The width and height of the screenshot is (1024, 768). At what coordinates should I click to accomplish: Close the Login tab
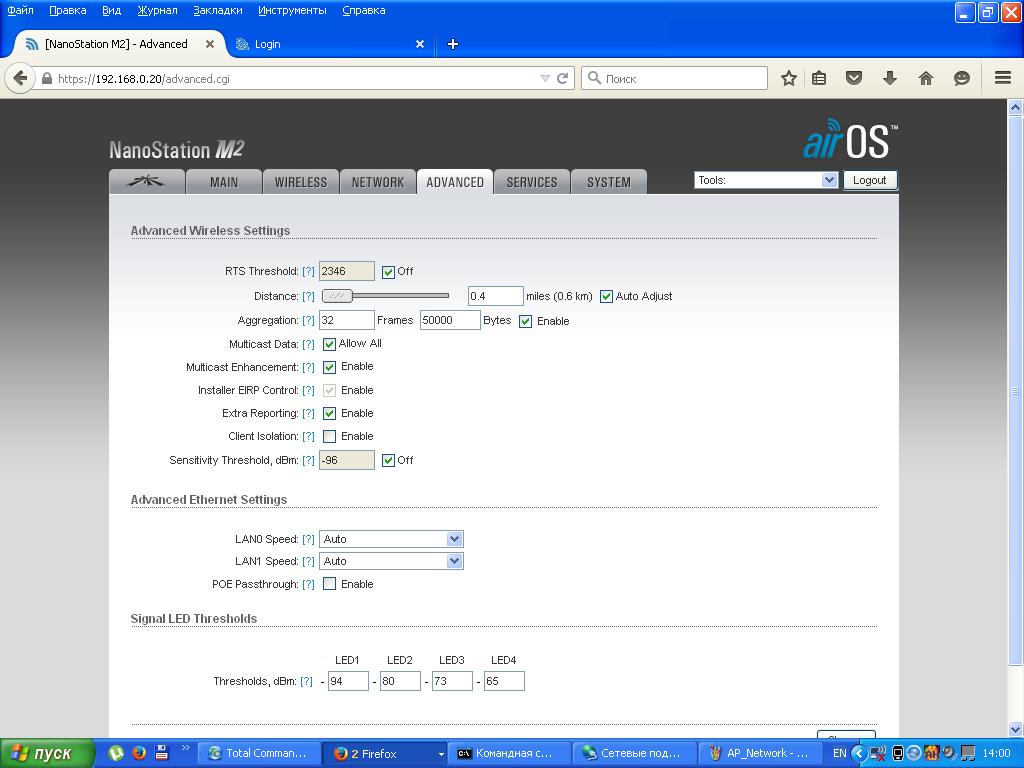click(x=420, y=44)
